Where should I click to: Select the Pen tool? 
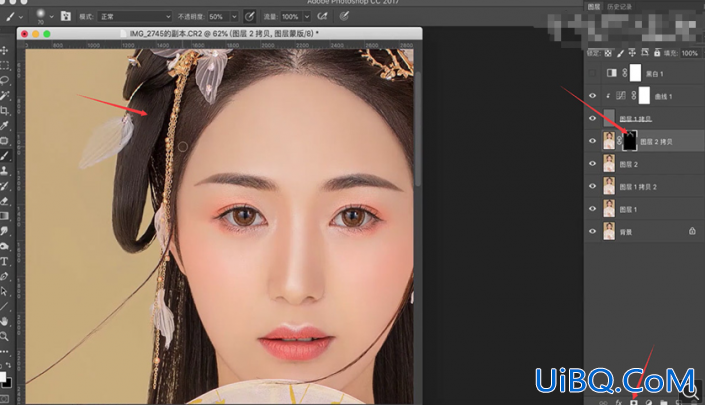pos(4,276)
